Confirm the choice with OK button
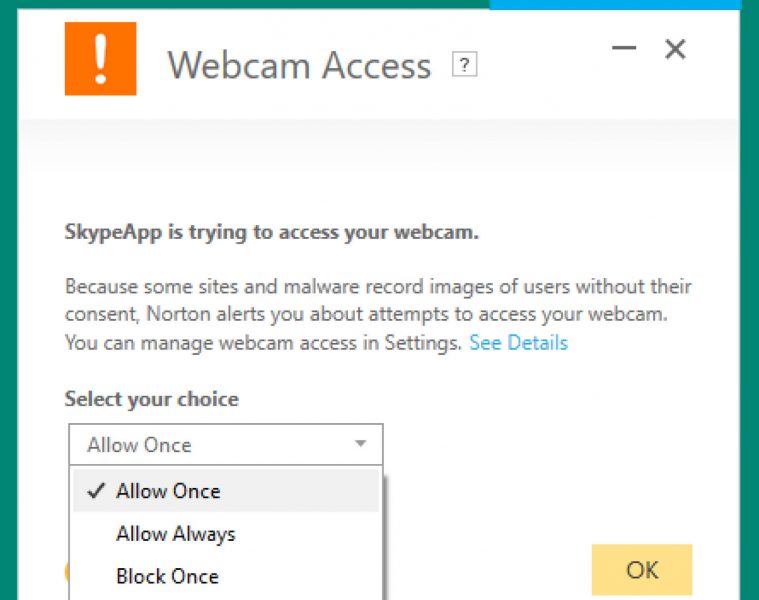This screenshot has height=600, width=759. [x=642, y=570]
